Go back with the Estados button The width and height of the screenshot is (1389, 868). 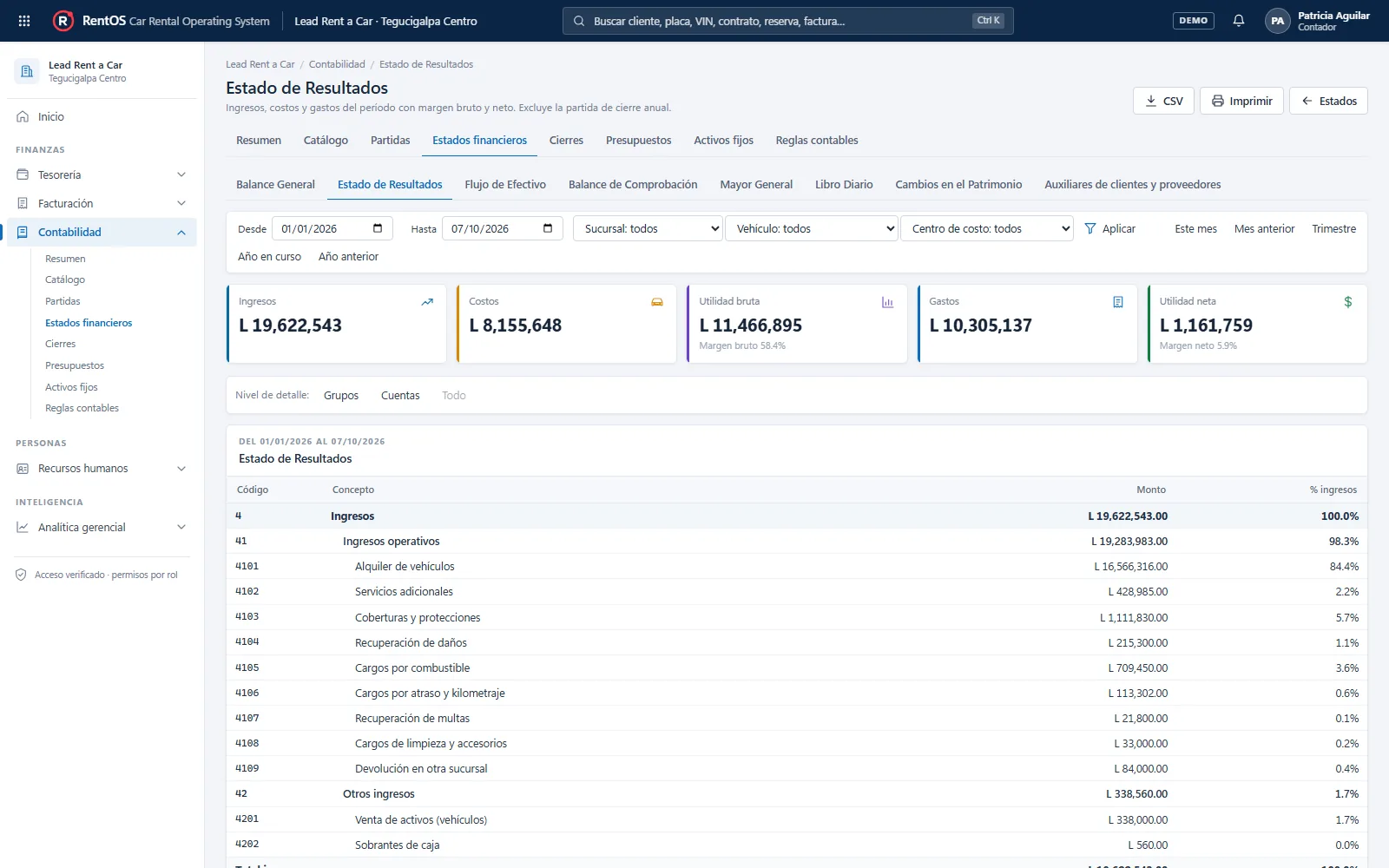click(1328, 101)
